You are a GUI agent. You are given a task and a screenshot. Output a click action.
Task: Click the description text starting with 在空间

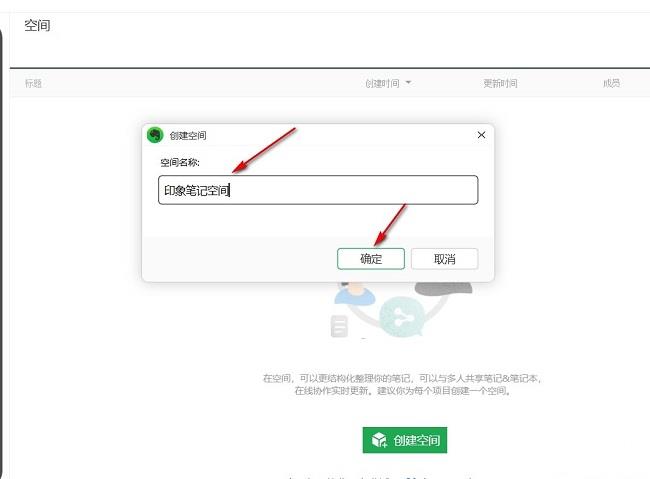[x=402, y=378]
